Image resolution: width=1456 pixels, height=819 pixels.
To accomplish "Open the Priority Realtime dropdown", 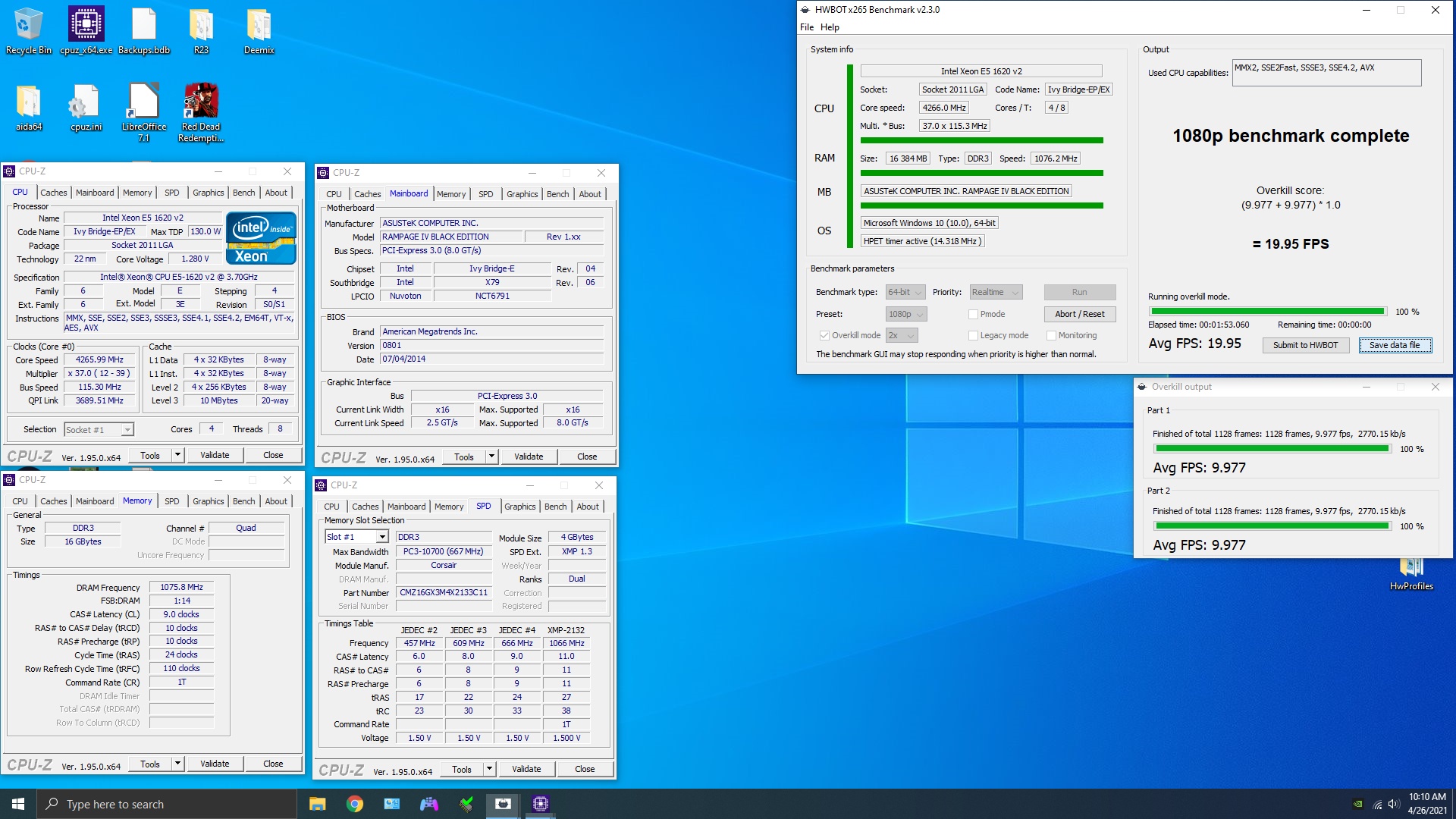I will click(996, 292).
